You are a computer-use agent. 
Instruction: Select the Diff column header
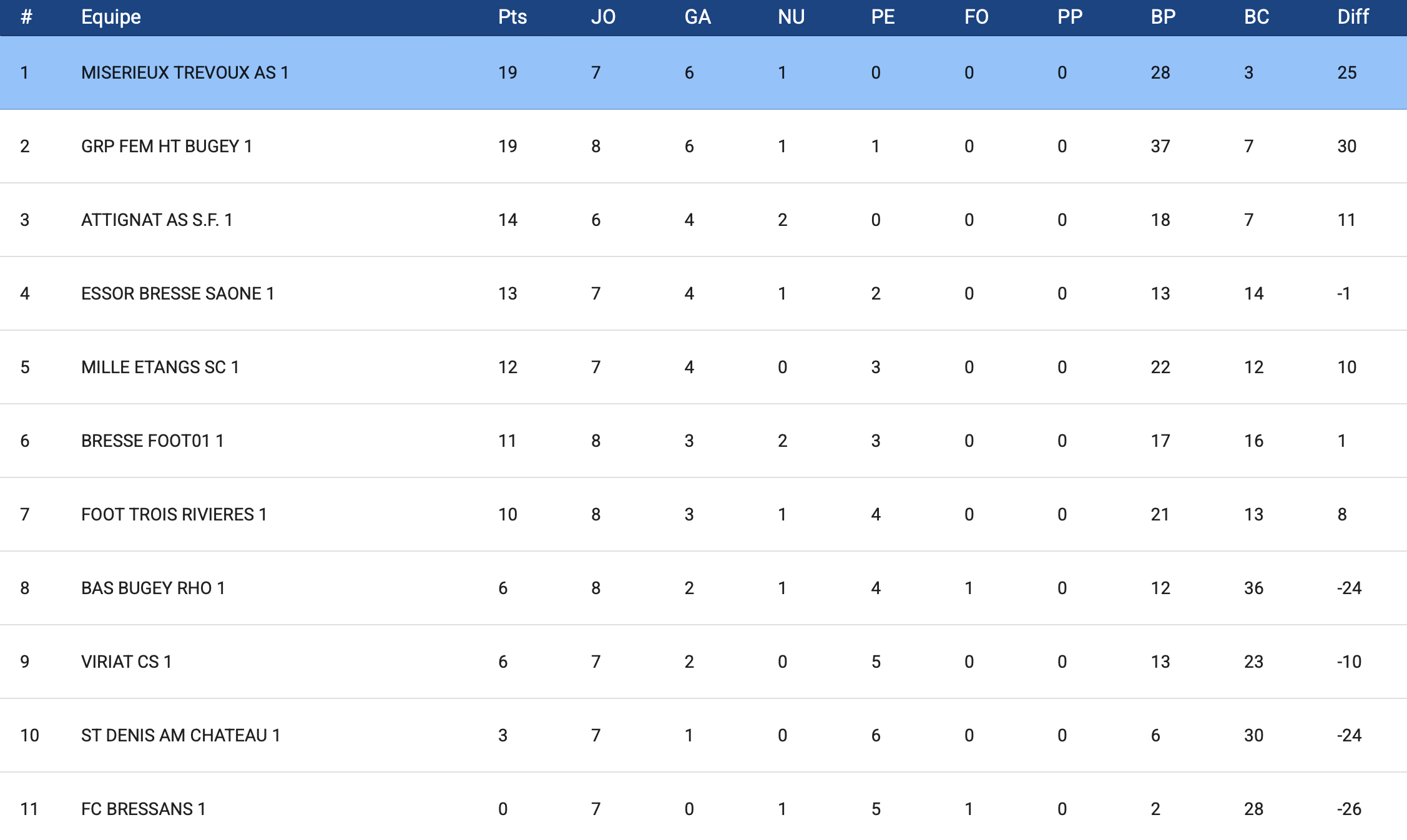coord(1353,17)
